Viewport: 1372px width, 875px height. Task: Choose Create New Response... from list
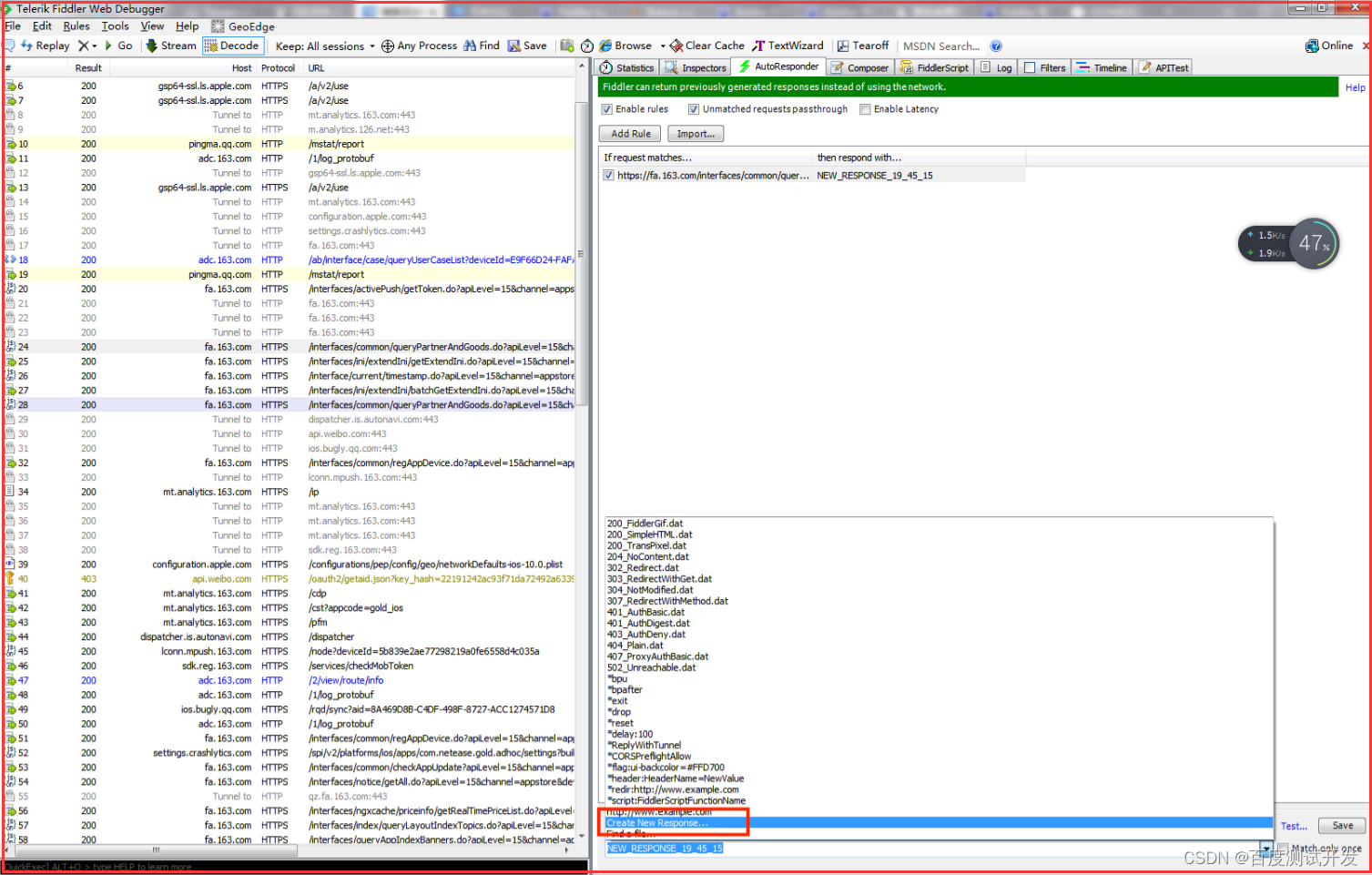pos(939,823)
